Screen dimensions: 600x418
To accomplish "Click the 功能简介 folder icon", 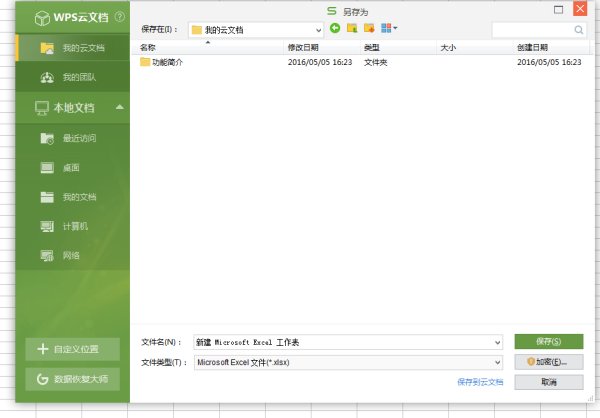I will [145, 62].
